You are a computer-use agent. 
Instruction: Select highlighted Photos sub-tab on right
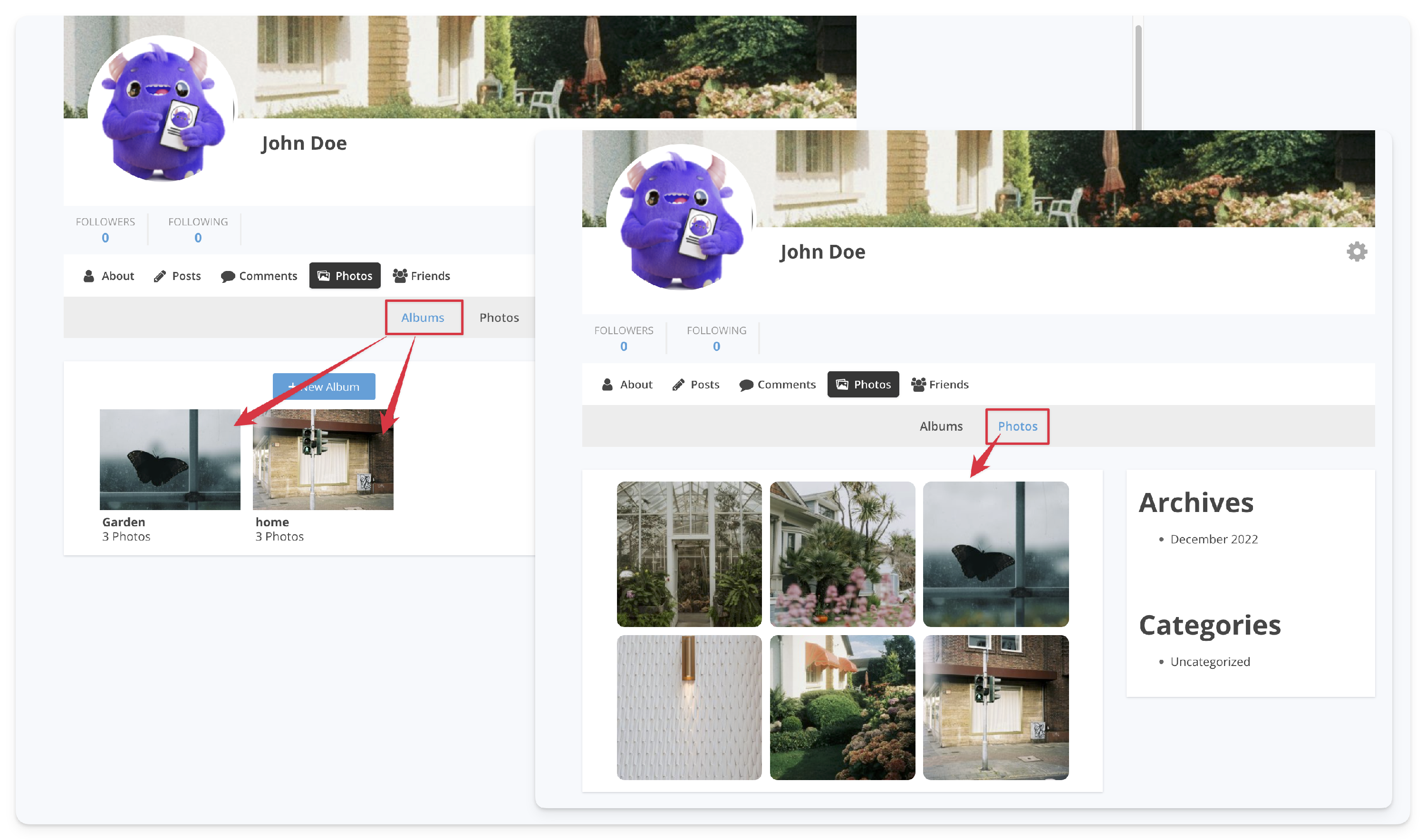[x=1017, y=426]
